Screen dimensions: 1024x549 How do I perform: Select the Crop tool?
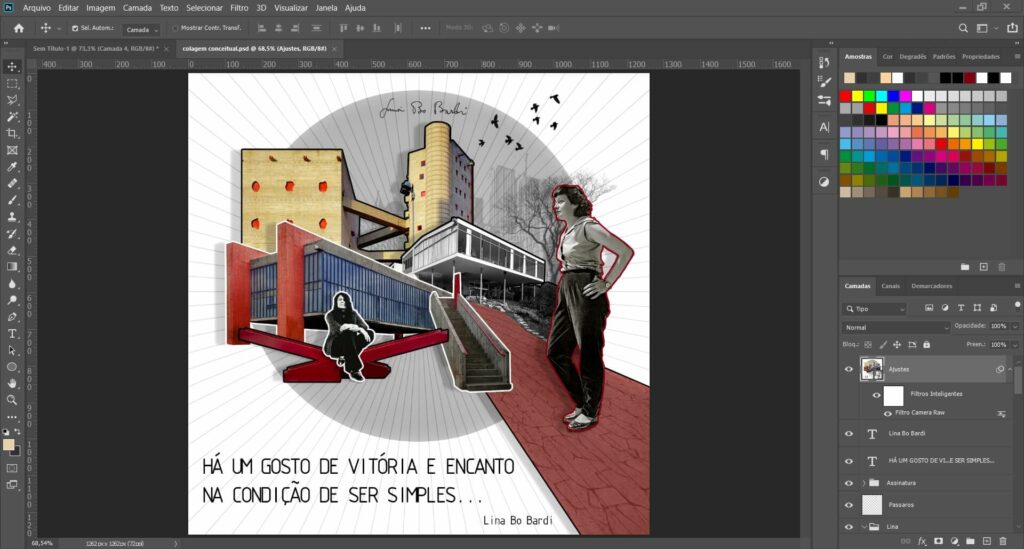pyautogui.click(x=12, y=133)
